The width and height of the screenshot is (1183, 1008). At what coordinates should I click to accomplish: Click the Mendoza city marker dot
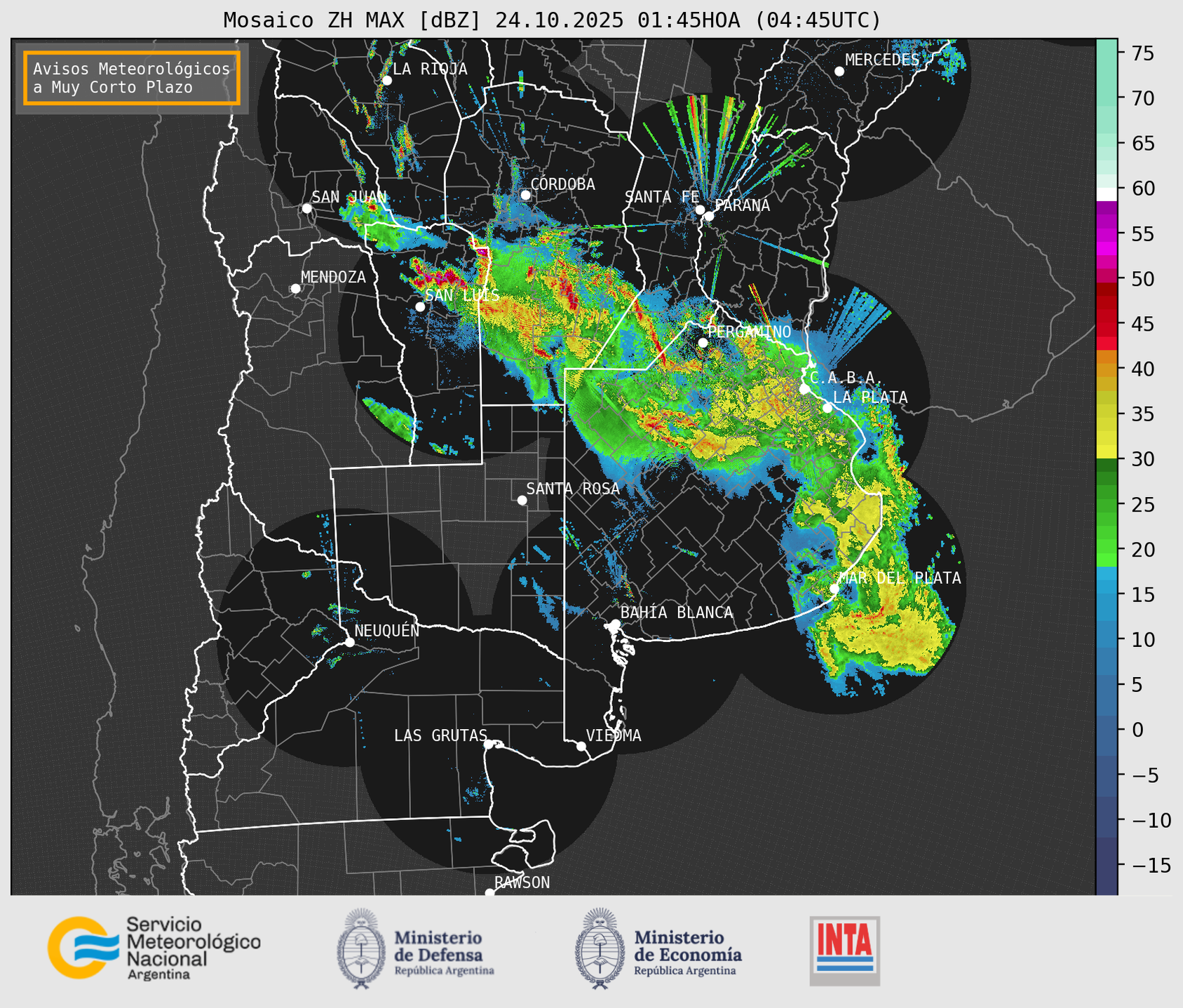pos(295,289)
